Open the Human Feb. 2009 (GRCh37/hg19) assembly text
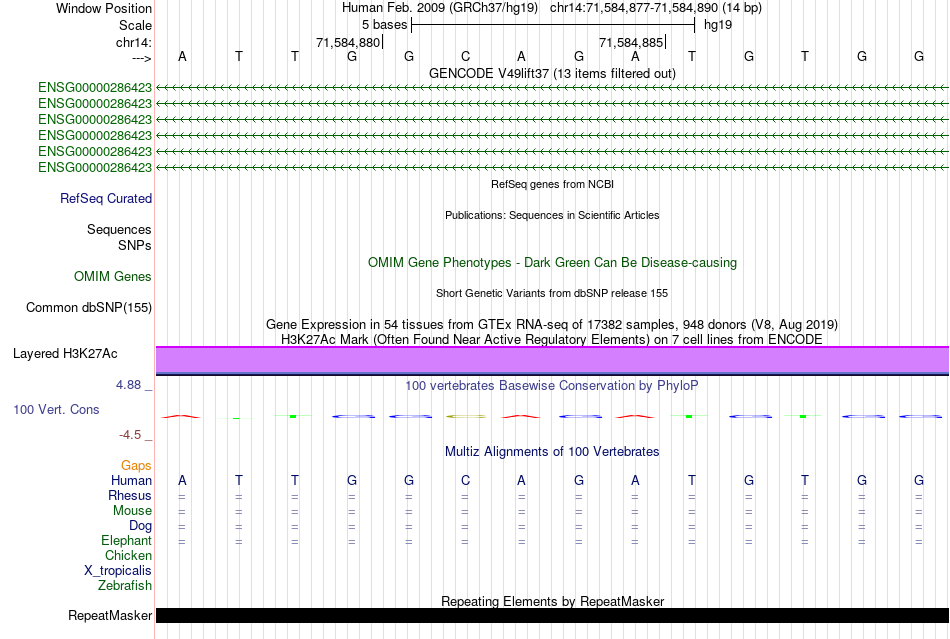The width and height of the screenshot is (950, 639). coord(440,8)
